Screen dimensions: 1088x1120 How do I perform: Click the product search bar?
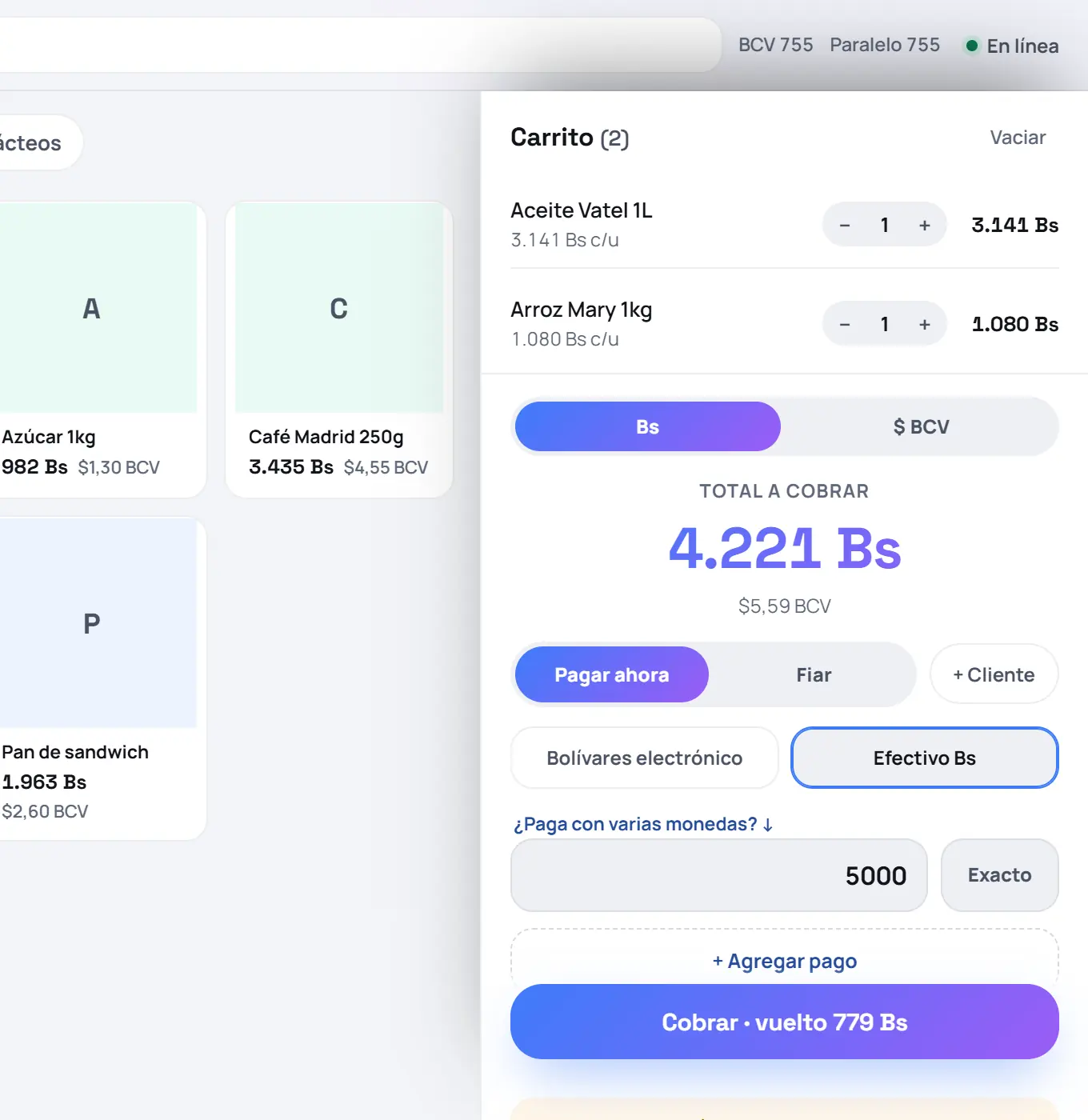(x=360, y=45)
